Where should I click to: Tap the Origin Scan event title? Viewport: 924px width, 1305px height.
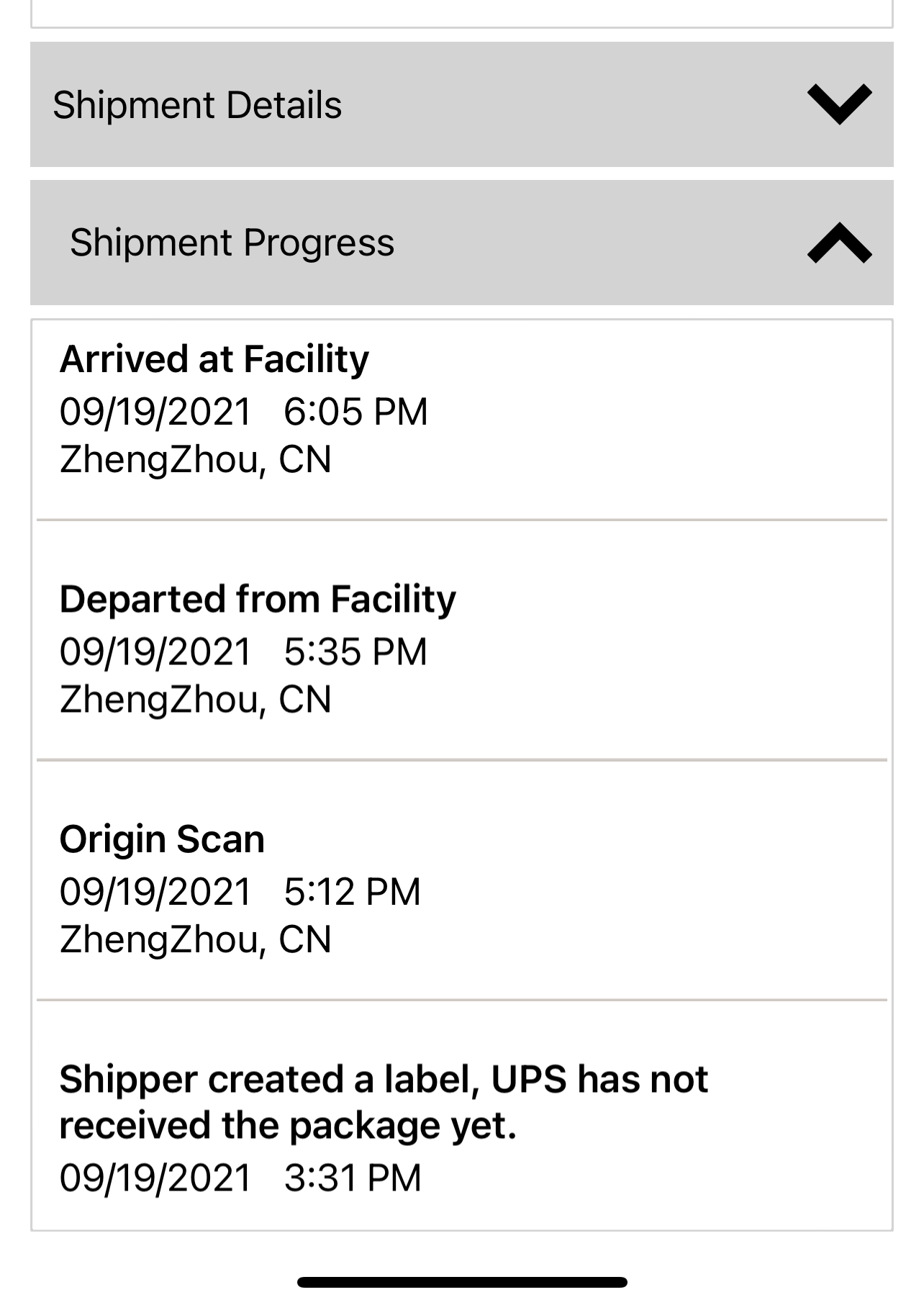[162, 839]
